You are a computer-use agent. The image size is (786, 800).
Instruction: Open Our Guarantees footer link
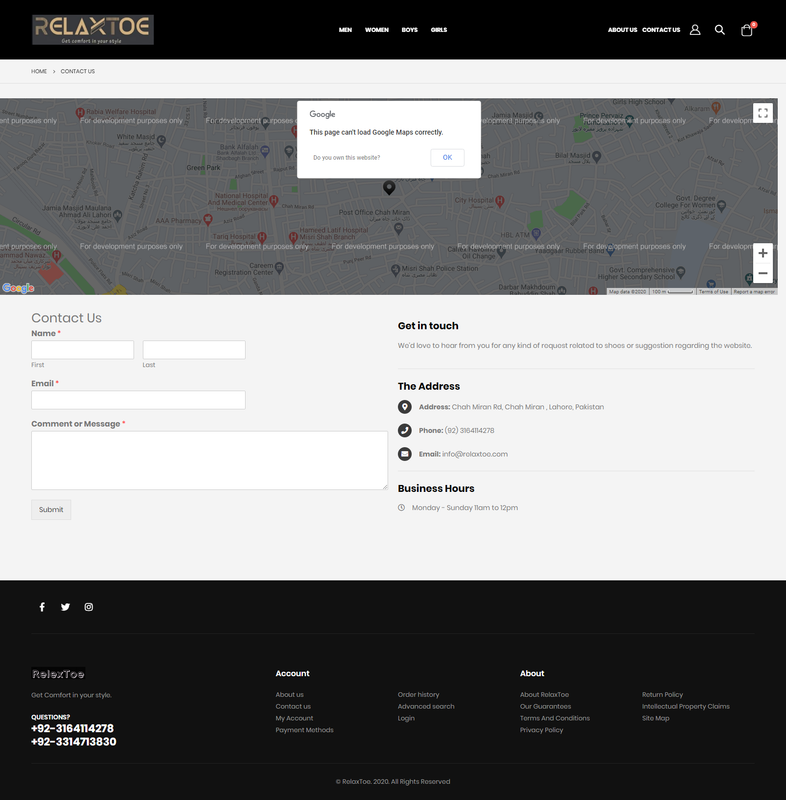click(x=545, y=707)
